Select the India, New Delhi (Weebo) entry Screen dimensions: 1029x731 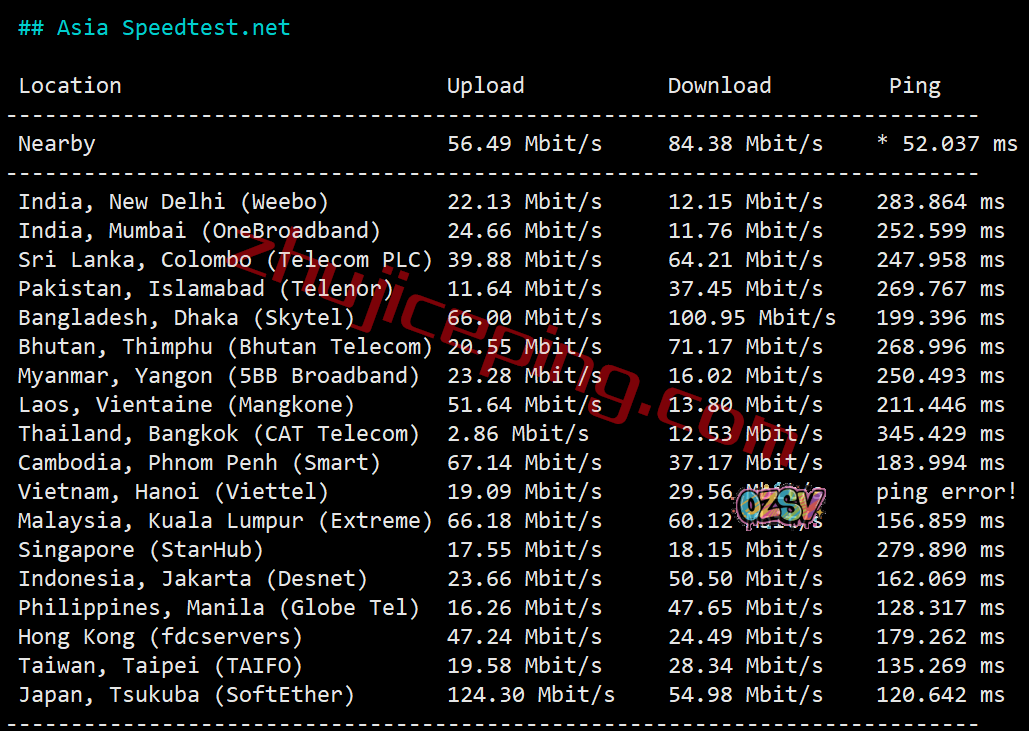pyautogui.click(x=173, y=202)
